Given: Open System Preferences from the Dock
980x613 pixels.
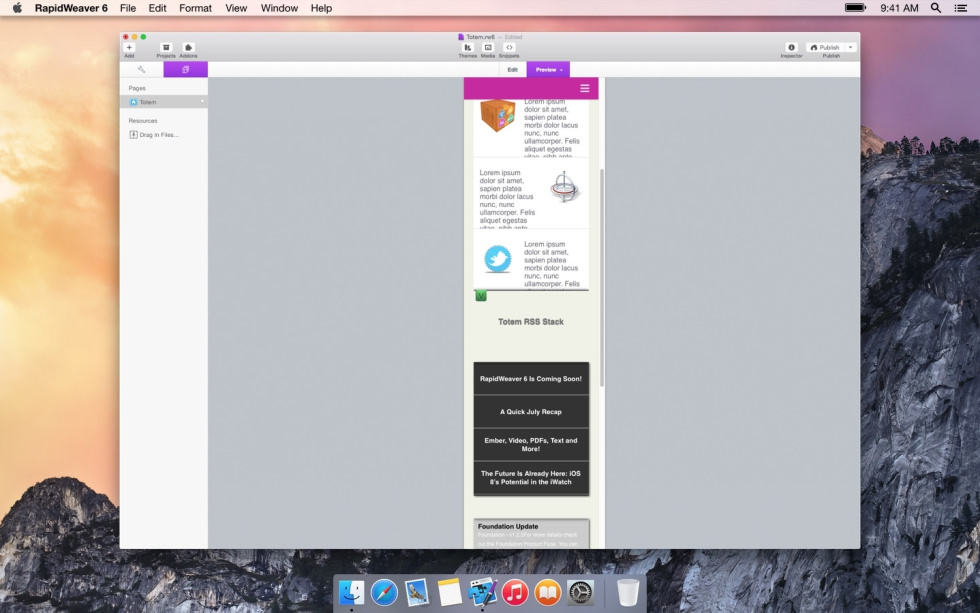Looking at the screenshot, I should (x=580, y=592).
